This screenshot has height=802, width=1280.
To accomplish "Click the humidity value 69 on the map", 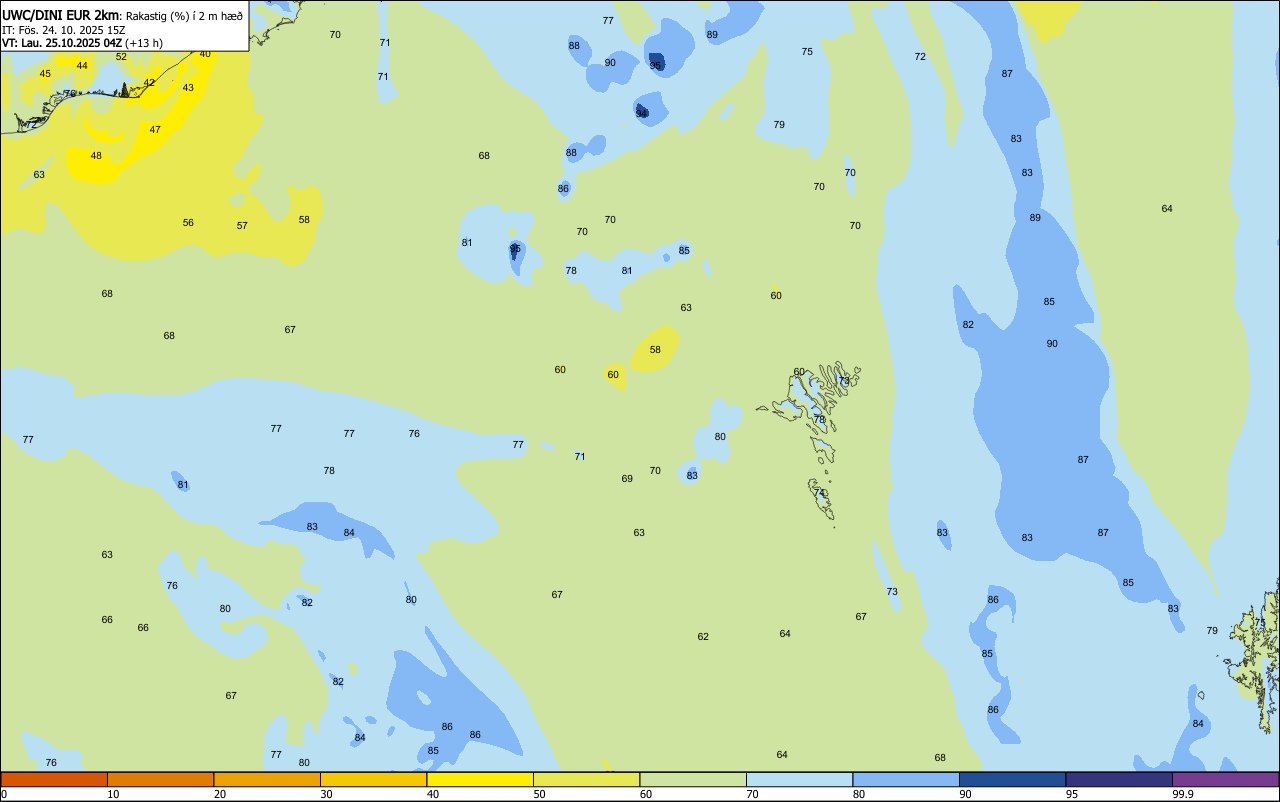I will tap(627, 479).
